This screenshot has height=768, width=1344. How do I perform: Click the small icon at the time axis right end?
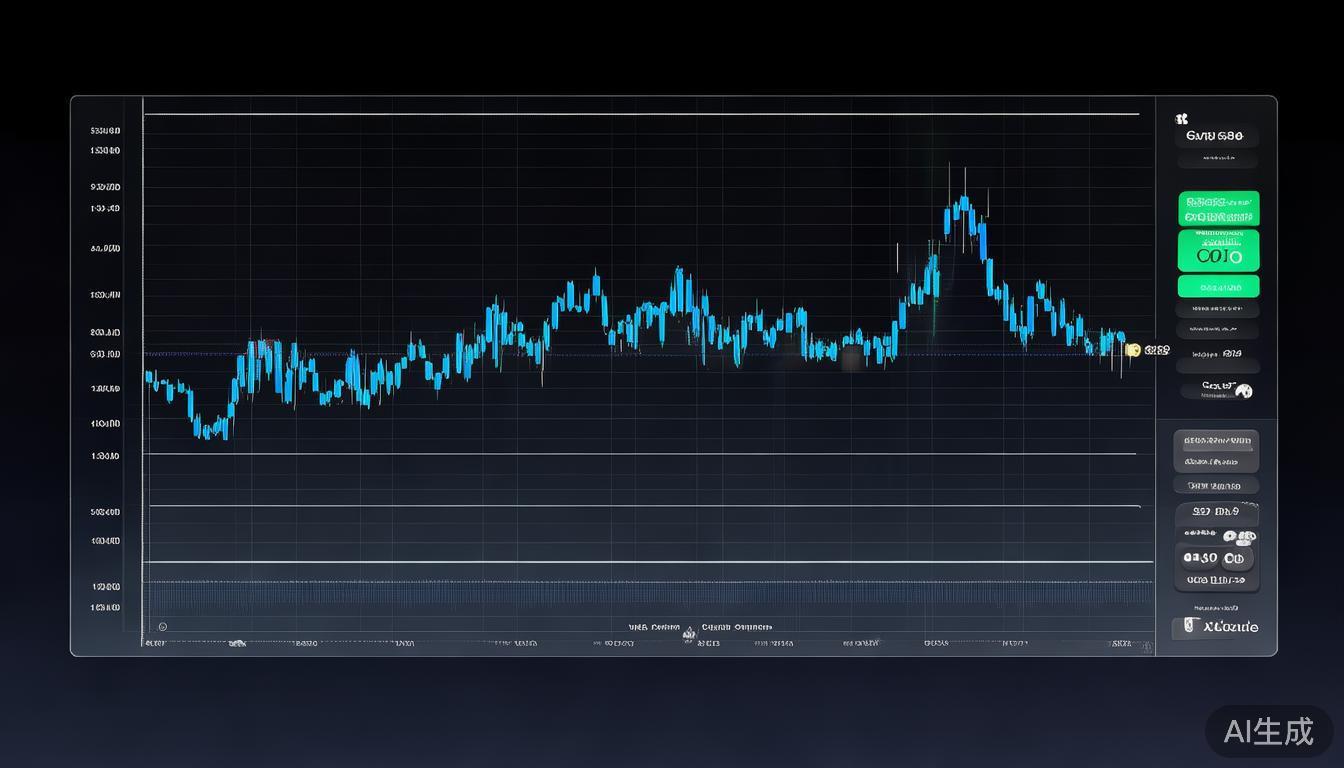click(x=1147, y=646)
